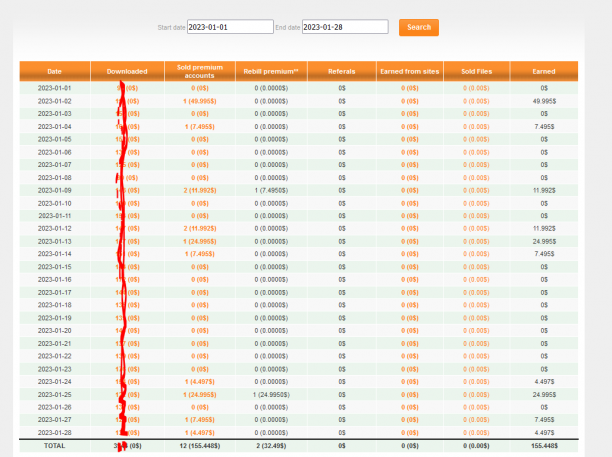612x457 pixels.
Task: Click rebill value for 2023-01-17
Action: [x=271, y=293]
